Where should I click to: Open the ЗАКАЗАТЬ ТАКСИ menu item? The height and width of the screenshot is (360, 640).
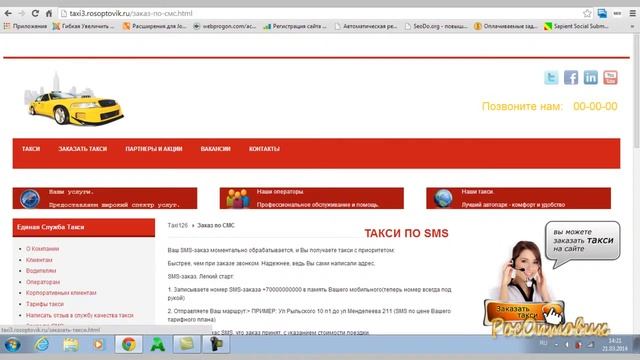pos(82,149)
